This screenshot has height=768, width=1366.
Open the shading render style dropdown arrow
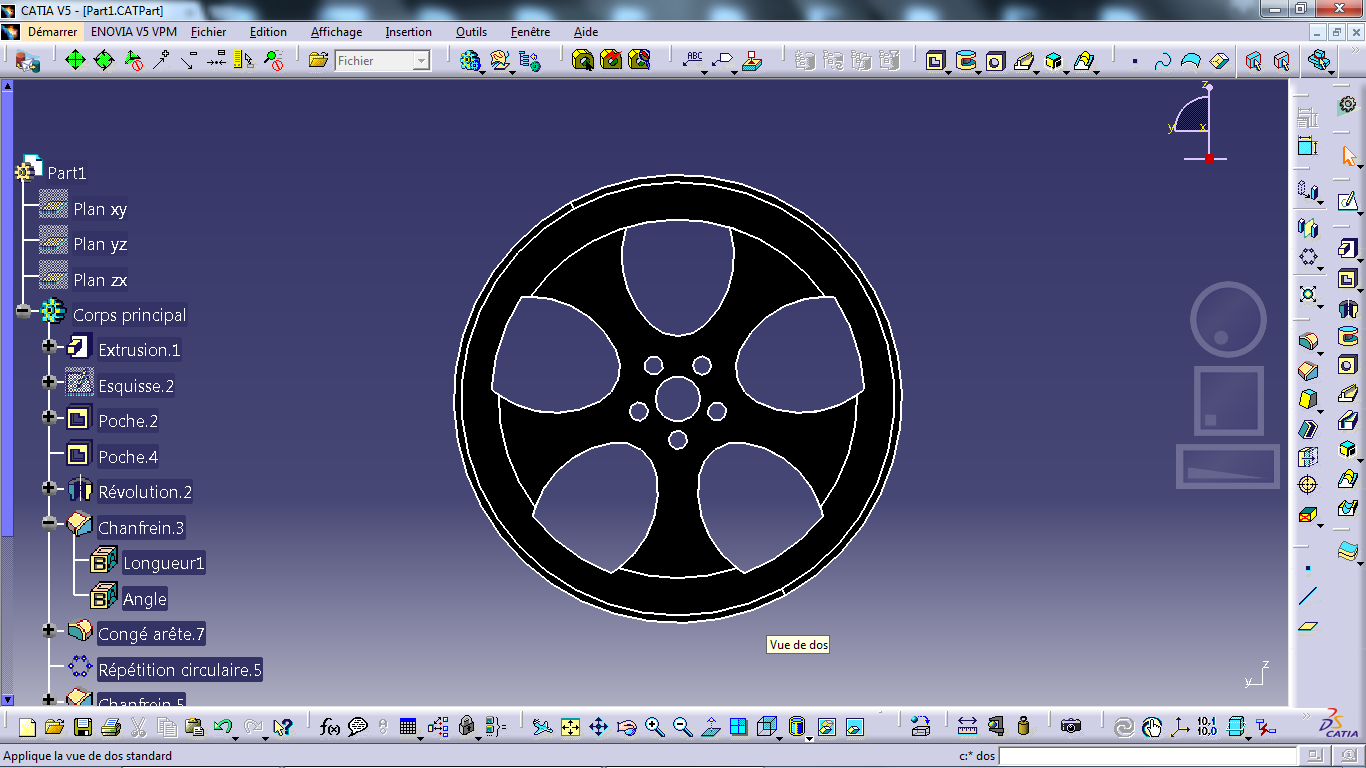pyautogui.click(x=808, y=738)
